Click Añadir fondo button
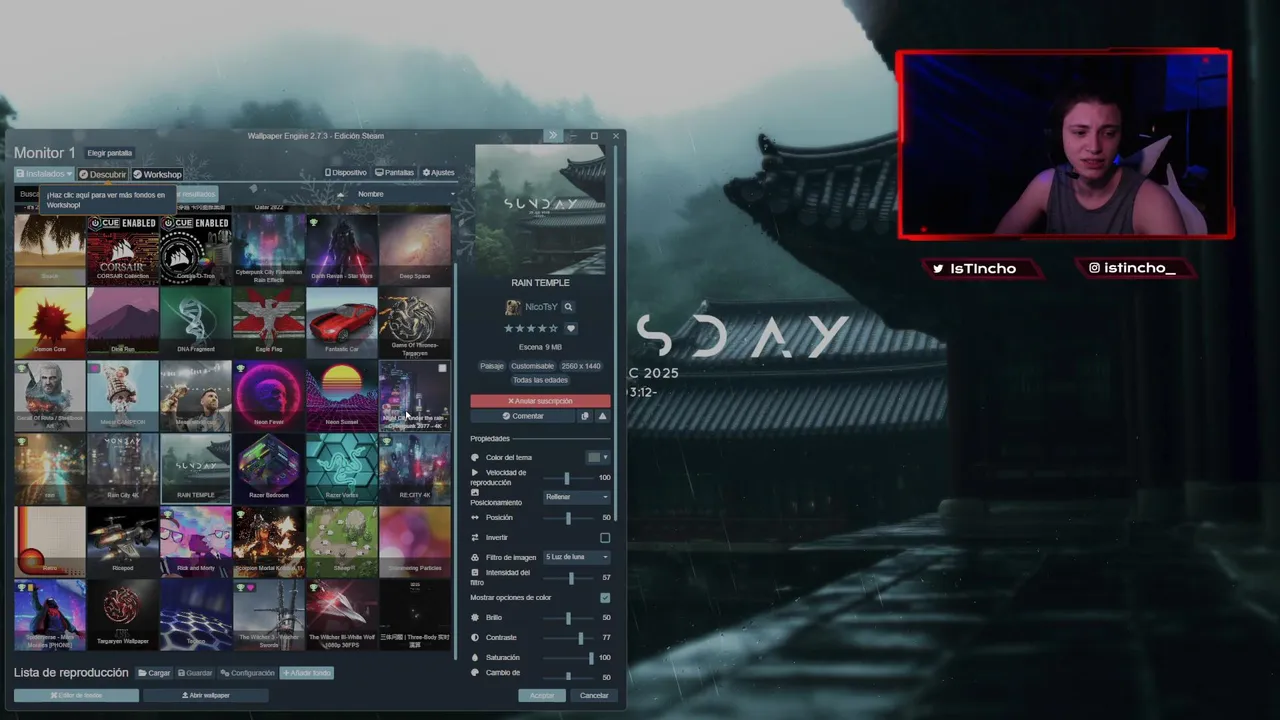 (306, 673)
